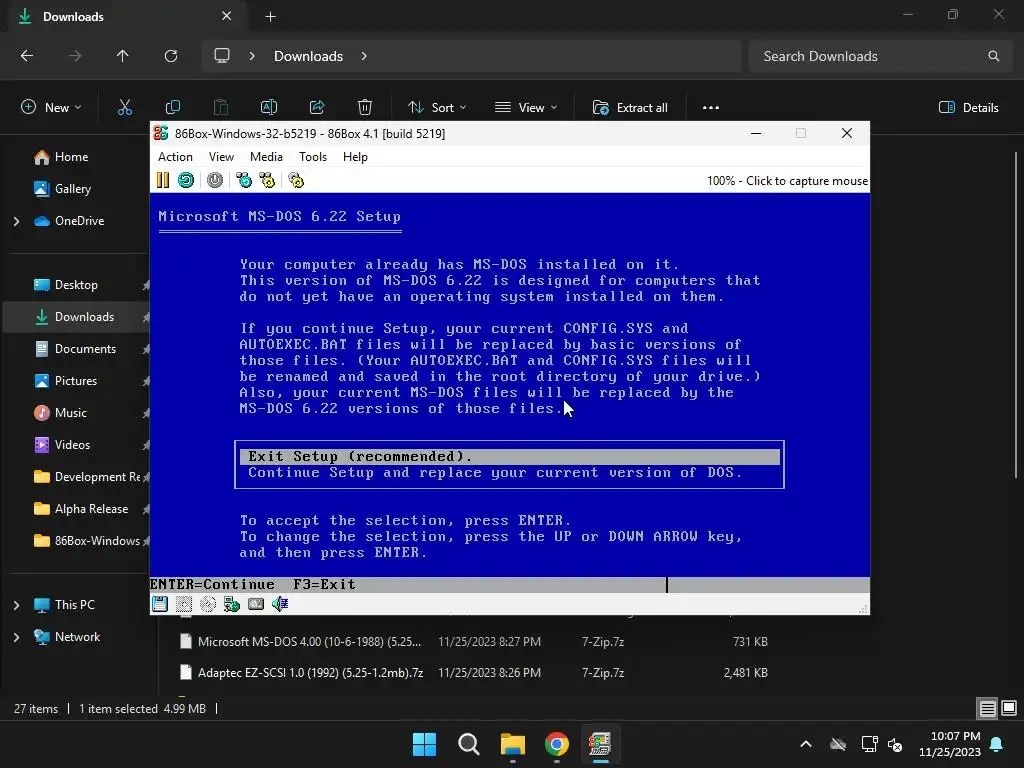1024x768 pixels.
Task: Launch Google Chrome from taskbar
Action: tap(556, 744)
